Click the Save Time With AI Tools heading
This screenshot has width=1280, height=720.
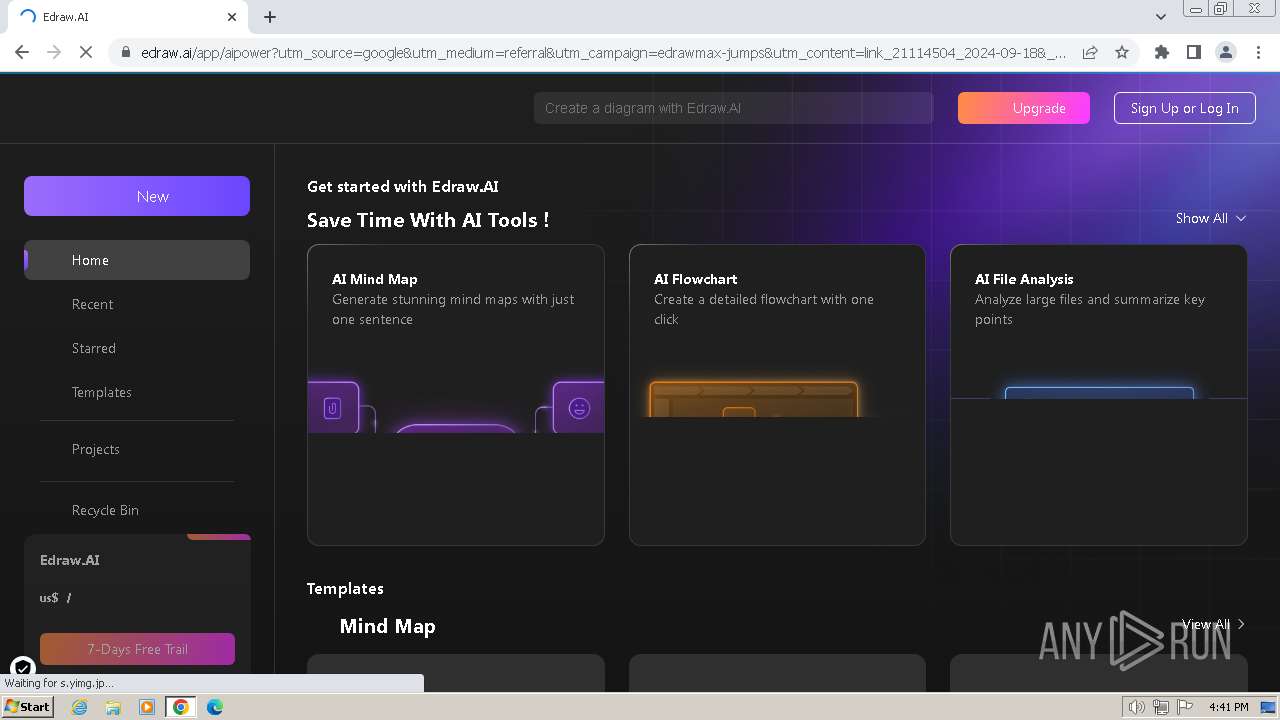point(428,220)
